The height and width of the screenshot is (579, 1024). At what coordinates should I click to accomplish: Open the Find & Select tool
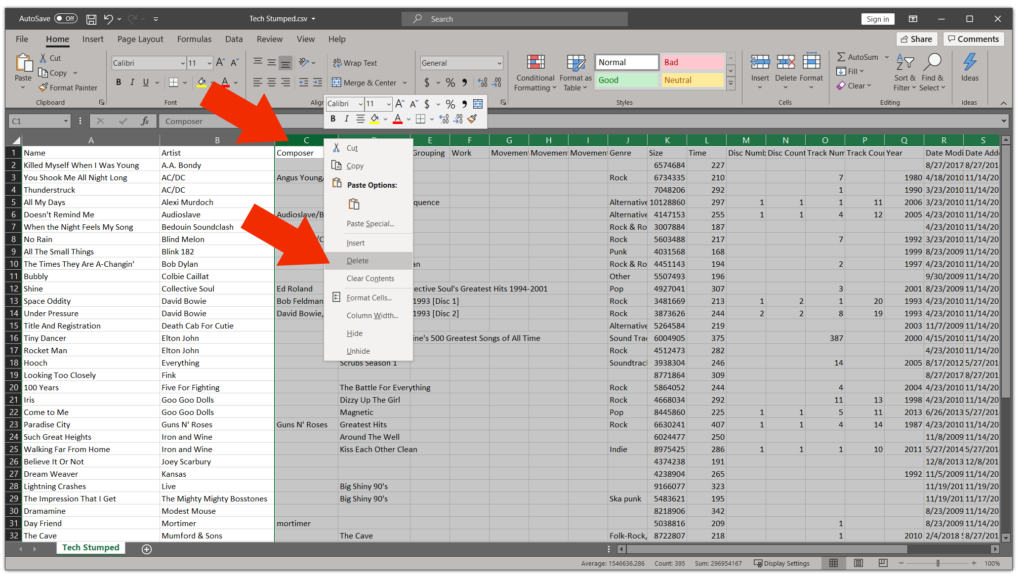click(x=933, y=72)
